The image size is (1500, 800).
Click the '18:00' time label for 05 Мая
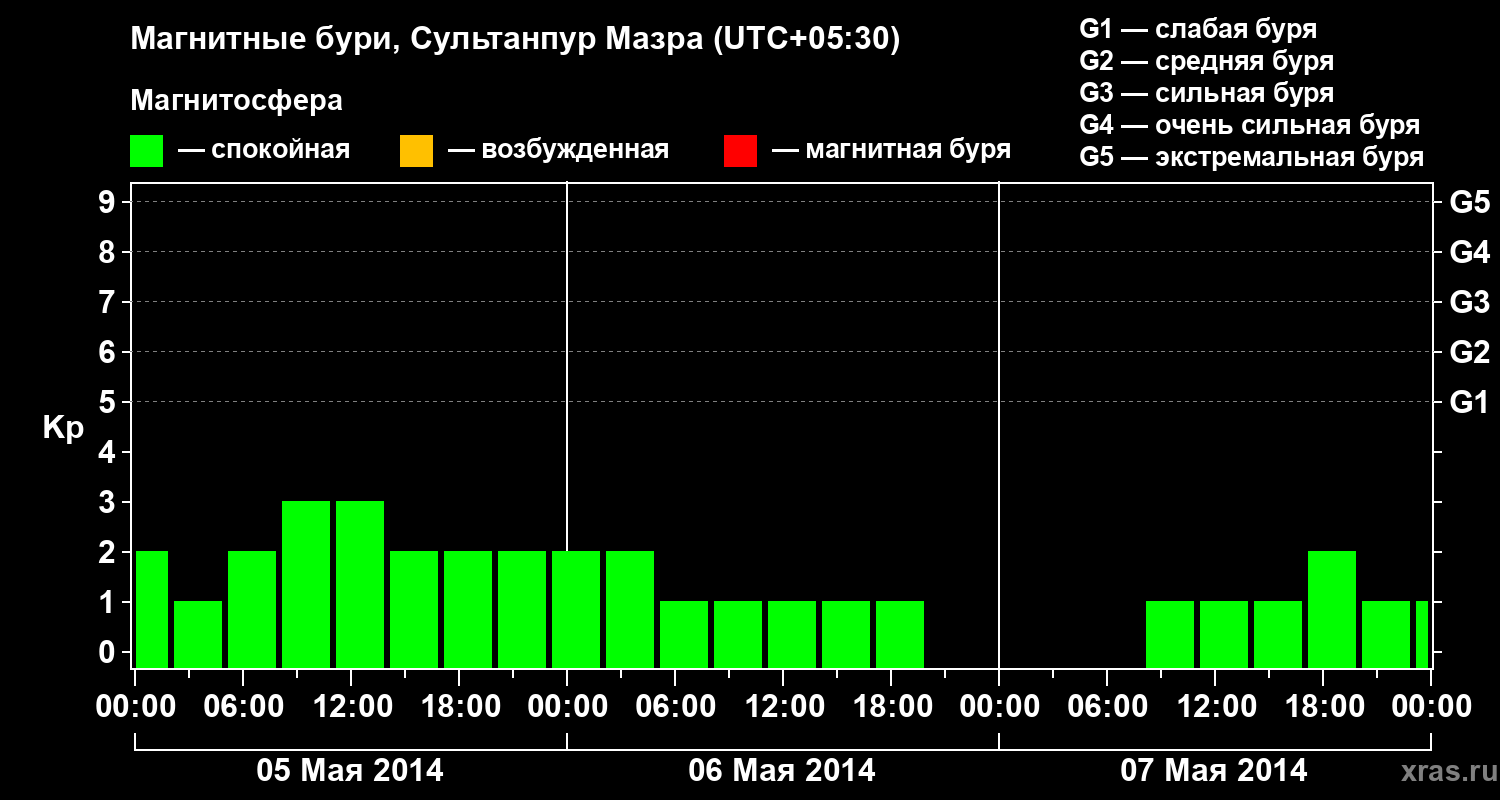(x=459, y=707)
